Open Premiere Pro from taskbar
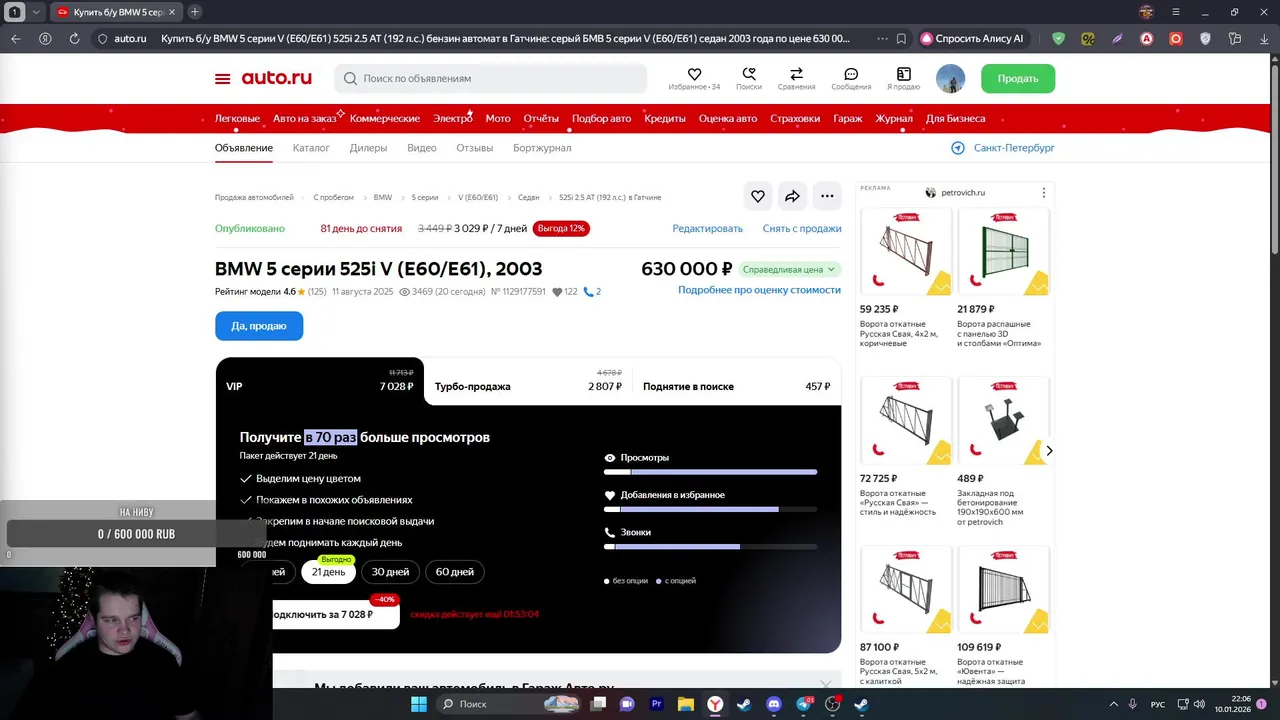 [657, 704]
